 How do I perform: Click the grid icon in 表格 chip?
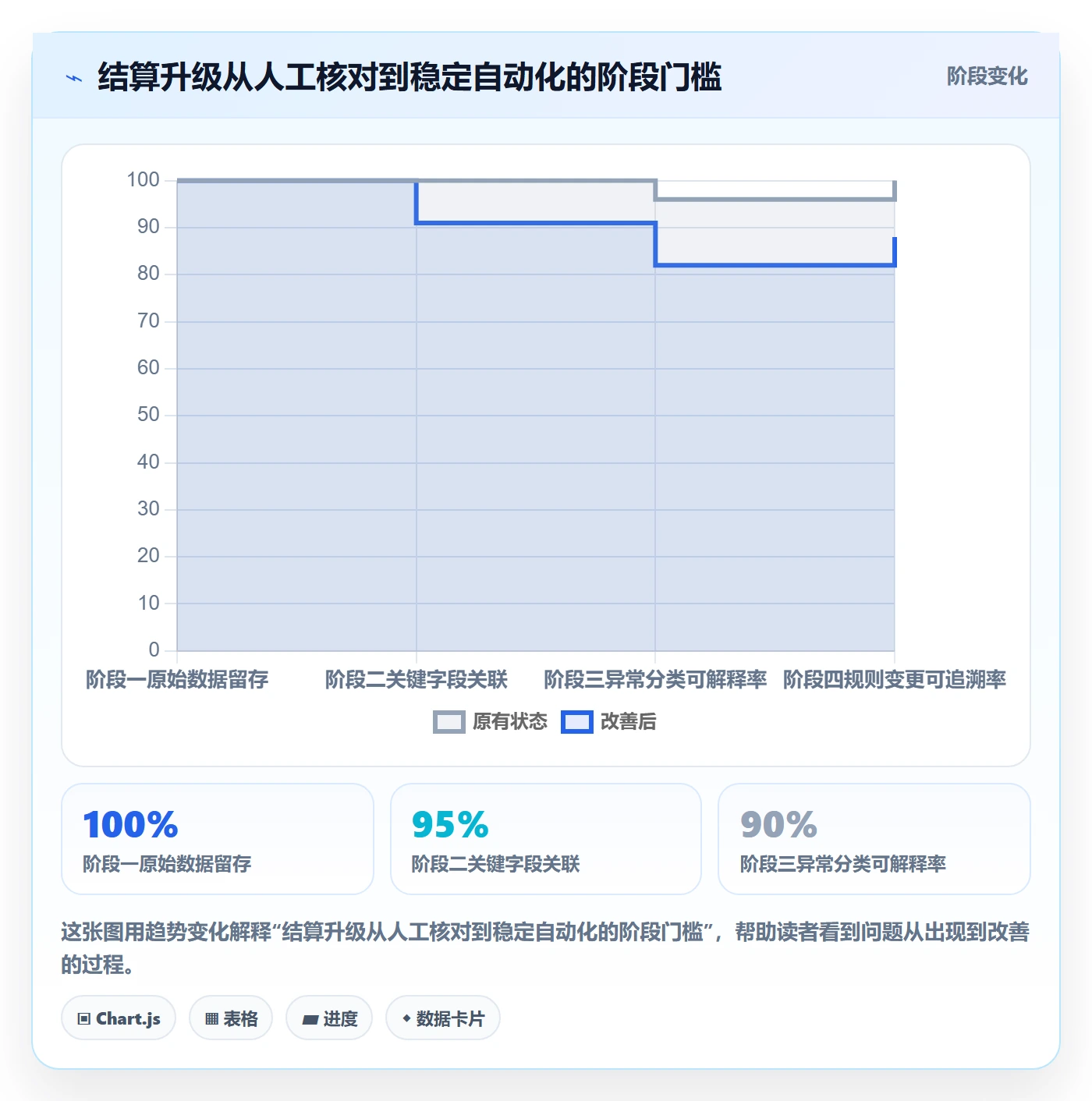[x=211, y=1018]
